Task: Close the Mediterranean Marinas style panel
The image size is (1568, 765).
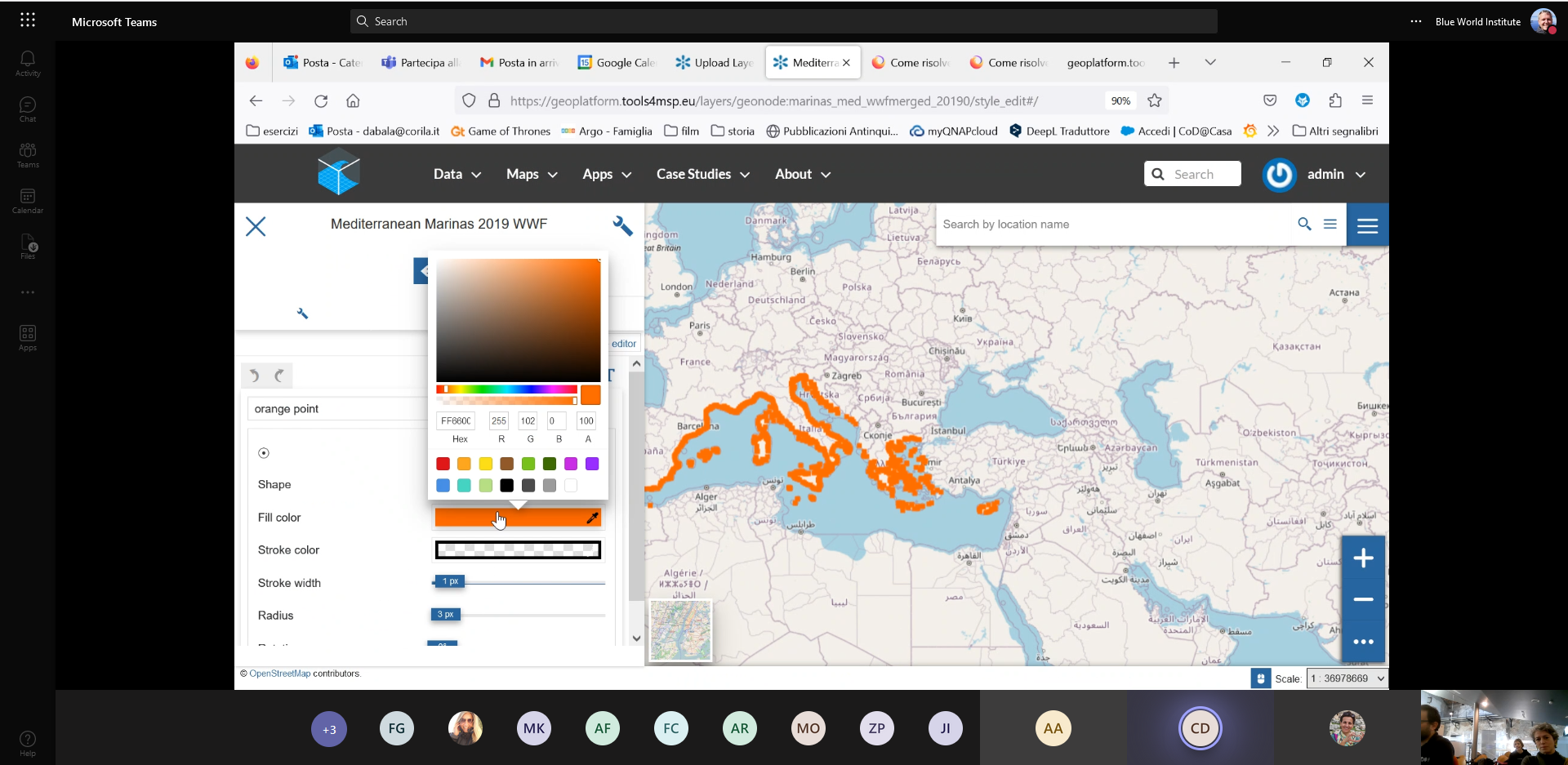Action: coord(256,226)
